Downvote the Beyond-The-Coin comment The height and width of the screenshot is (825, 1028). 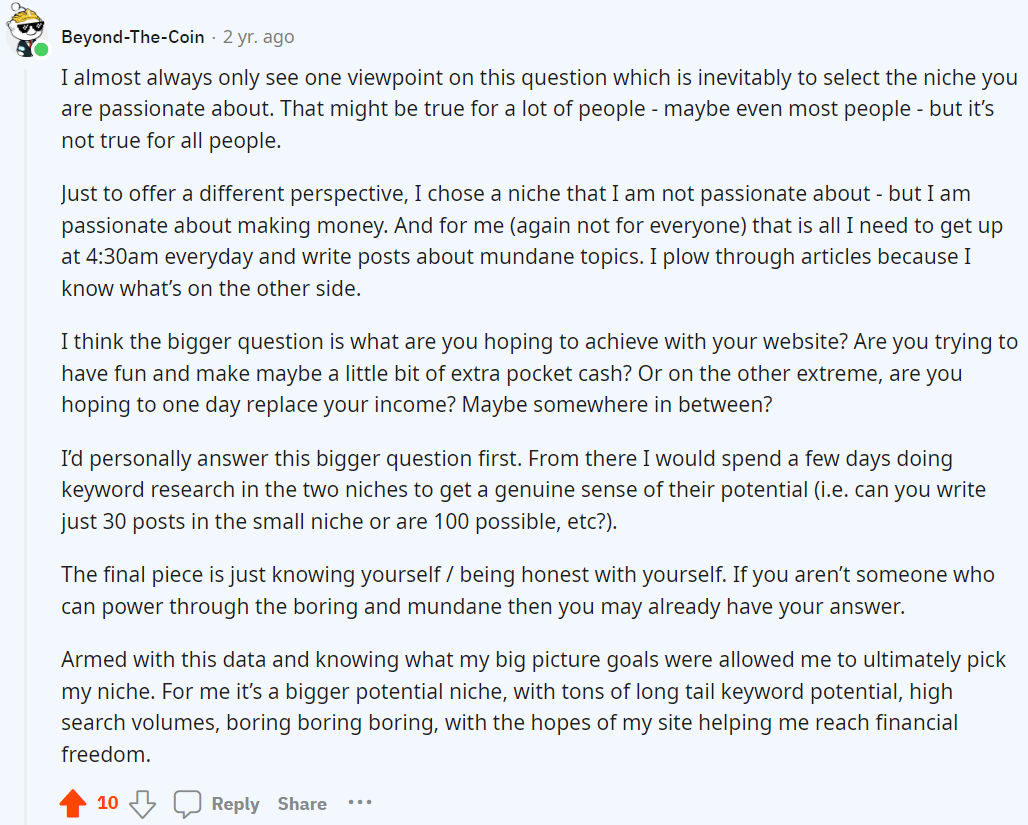[143, 804]
